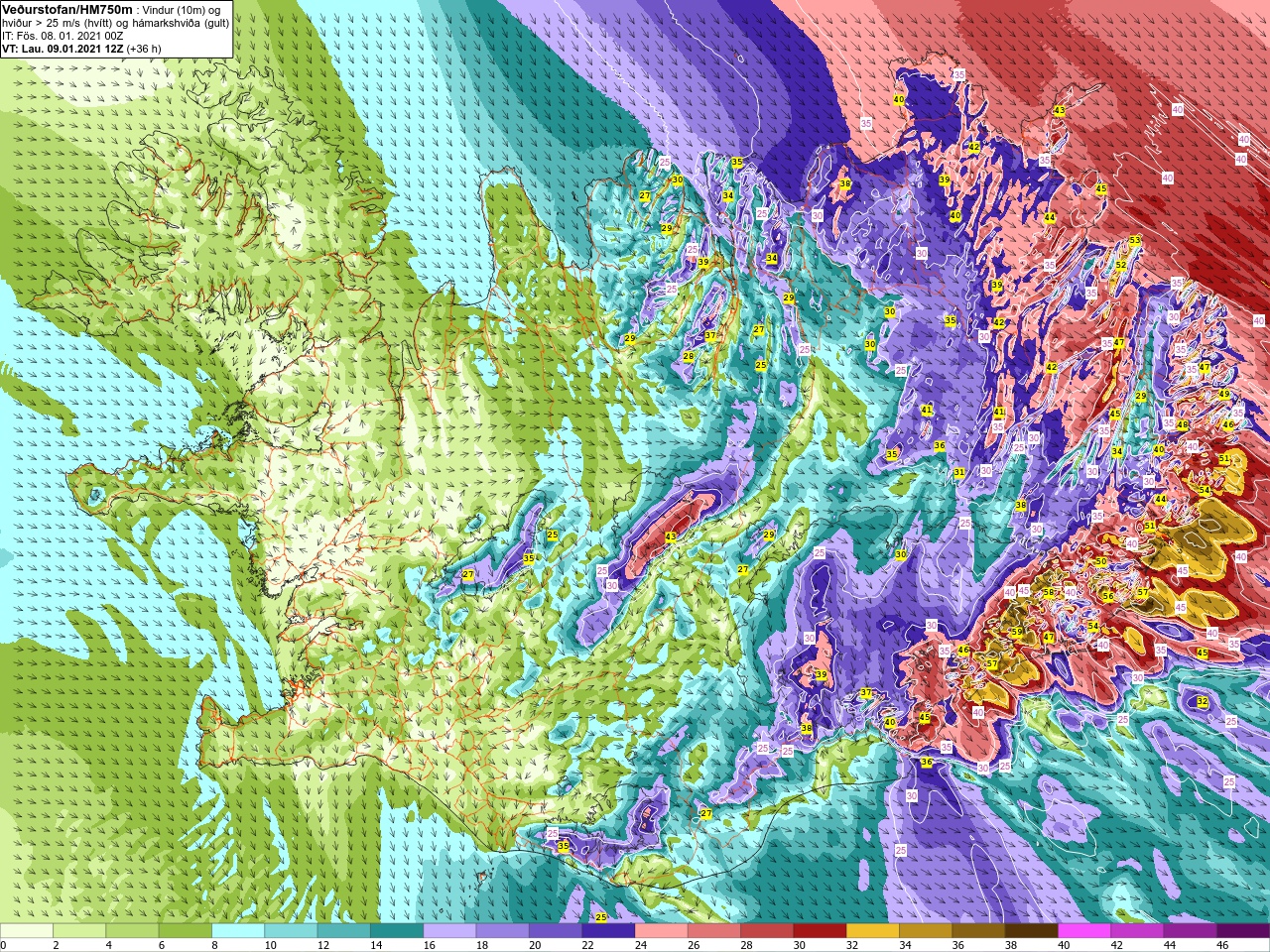Select the 2–4 m/s legend color swatch

[x=79, y=931]
